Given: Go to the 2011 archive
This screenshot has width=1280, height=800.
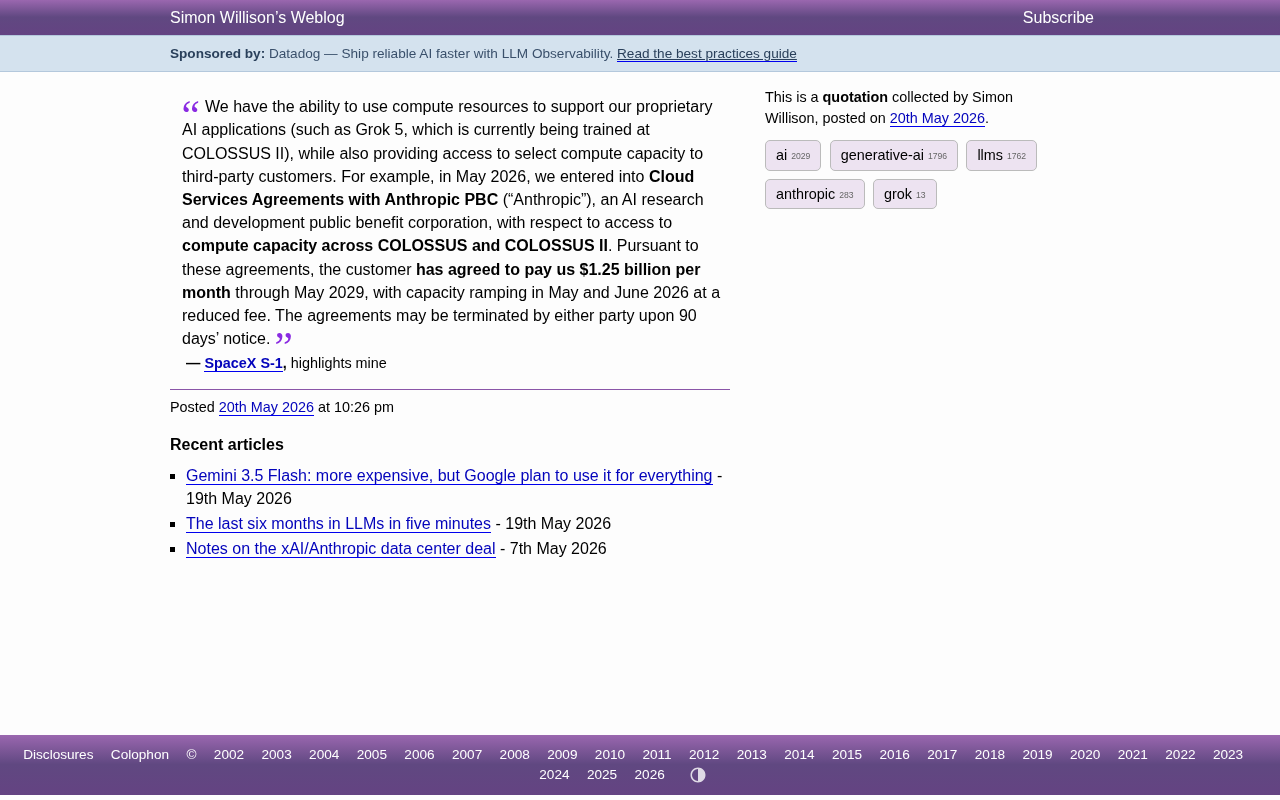Looking at the screenshot, I should [657, 755].
